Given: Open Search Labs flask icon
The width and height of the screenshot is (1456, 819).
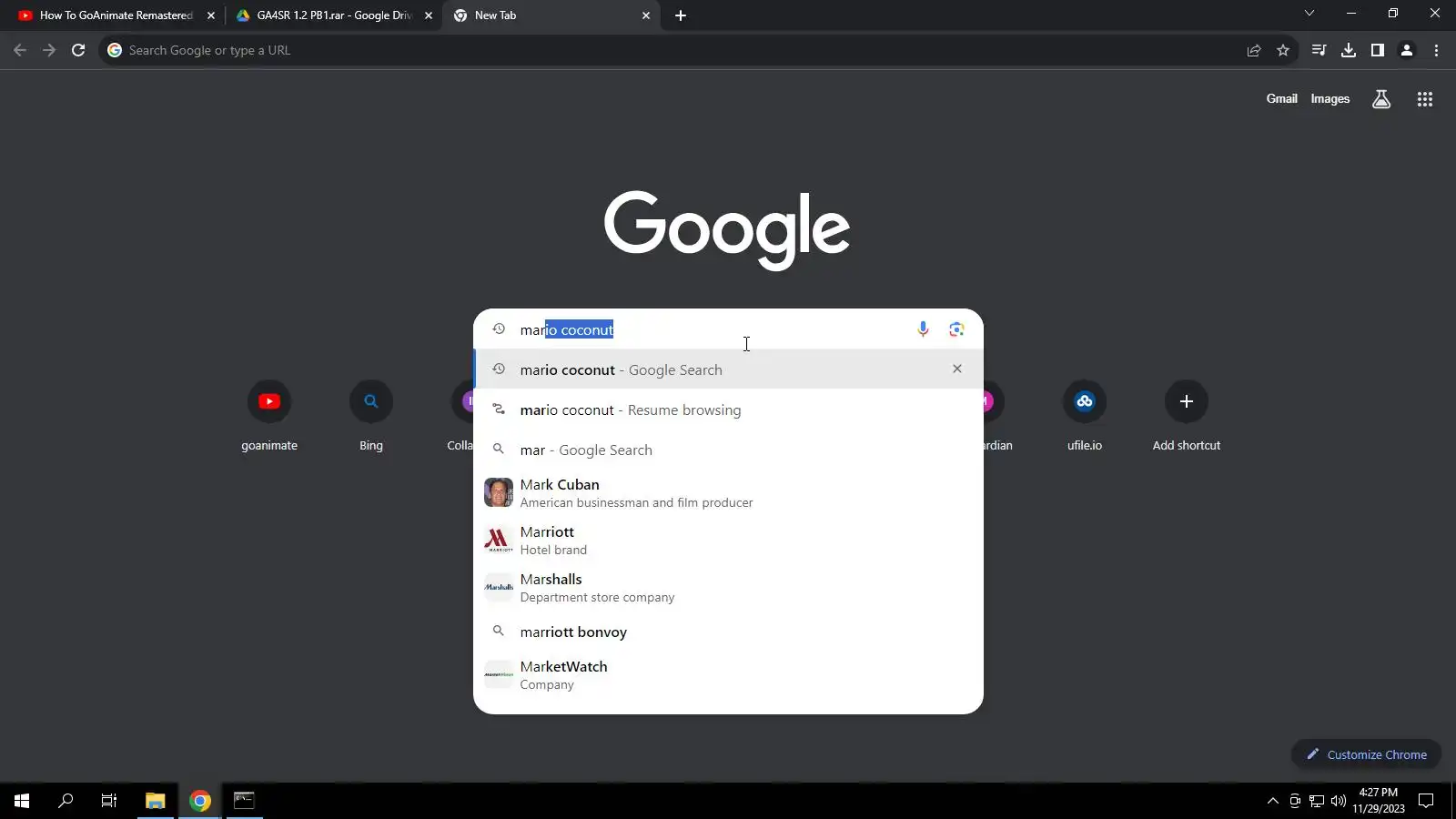Looking at the screenshot, I should pos(1381,99).
